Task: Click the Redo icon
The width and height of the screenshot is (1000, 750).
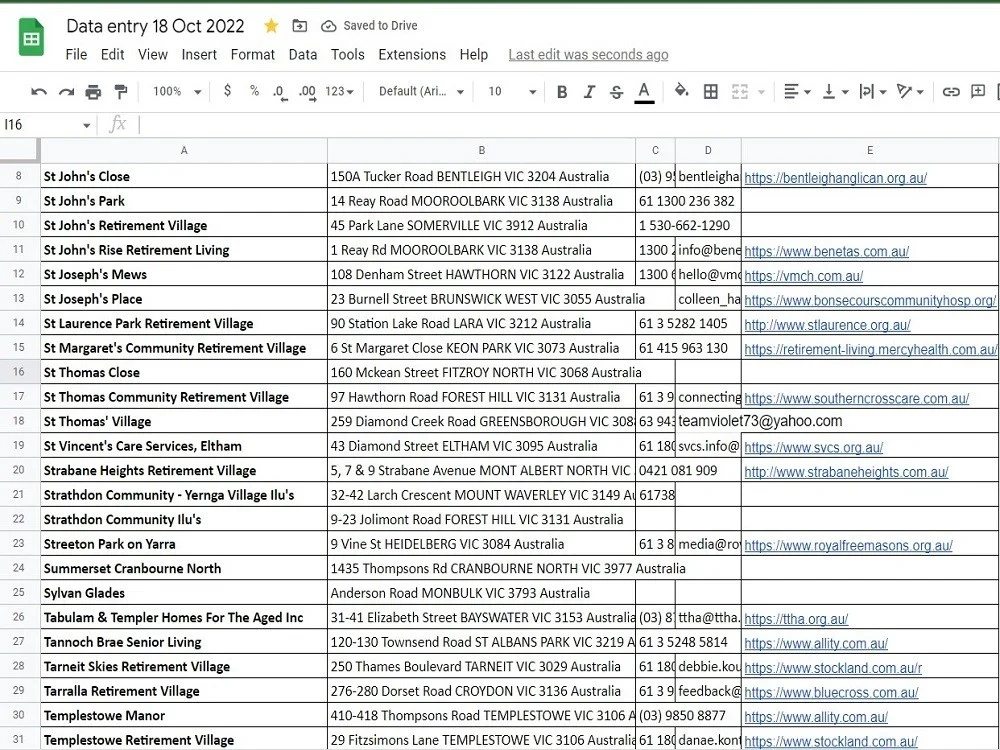Action: pyautogui.click(x=66, y=92)
